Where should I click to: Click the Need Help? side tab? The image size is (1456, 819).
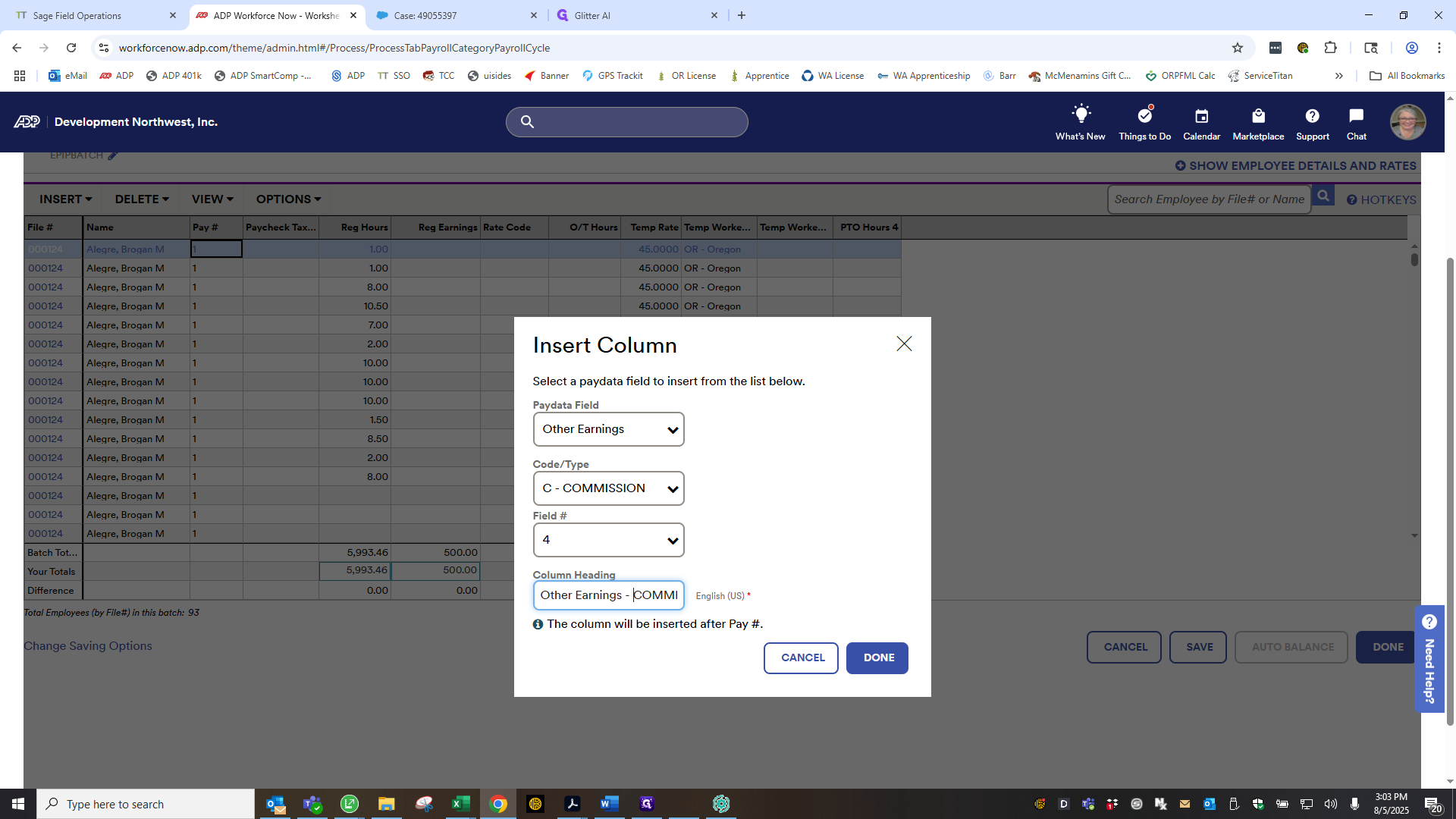1429,658
